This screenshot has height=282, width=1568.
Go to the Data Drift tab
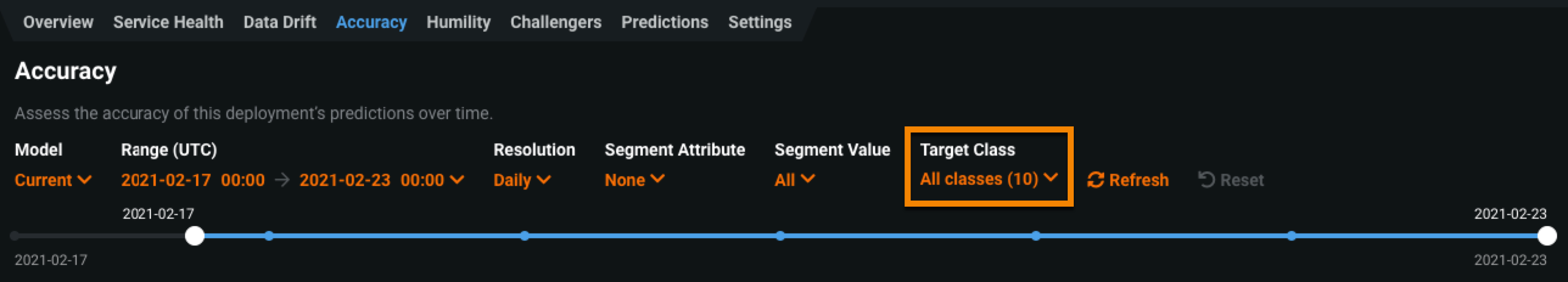pyautogui.click(x=279, y=22)
